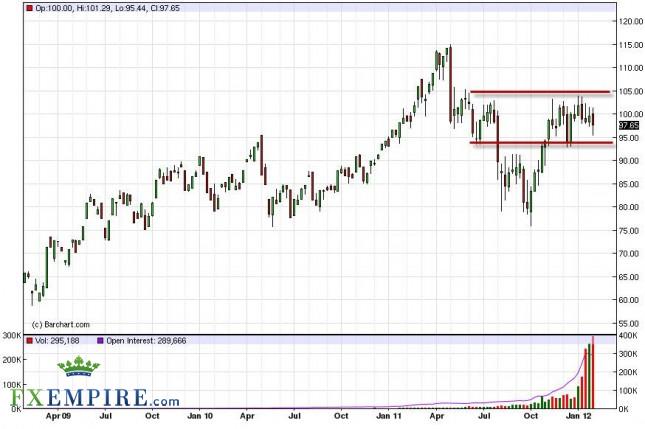Click the Jan 10 date axis label
This screenshot has height=429, width=645.
point(200,416)
